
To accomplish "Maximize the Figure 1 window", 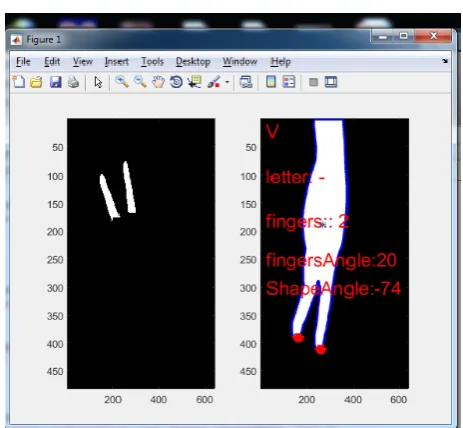I will 404,36.
